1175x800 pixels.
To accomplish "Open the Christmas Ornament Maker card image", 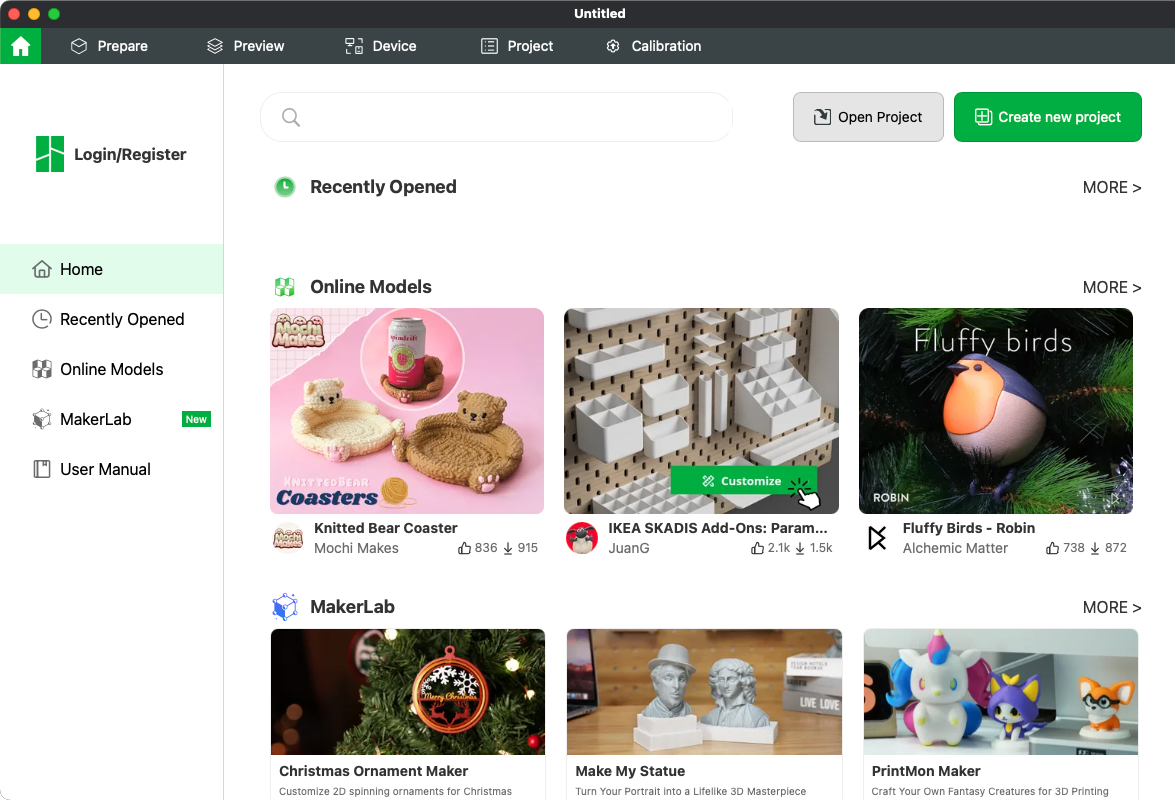I will tap(408, 691).
